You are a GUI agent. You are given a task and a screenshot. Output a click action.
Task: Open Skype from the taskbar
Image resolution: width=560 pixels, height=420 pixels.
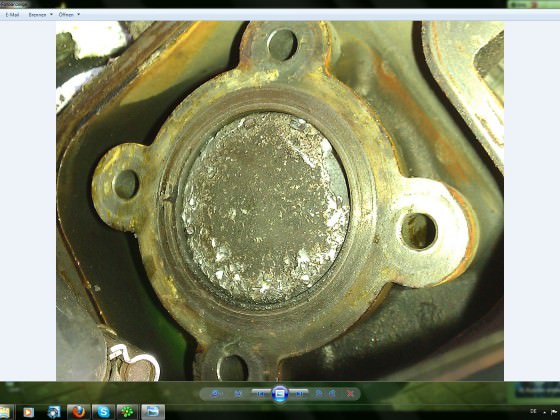(x=103, y=412)
